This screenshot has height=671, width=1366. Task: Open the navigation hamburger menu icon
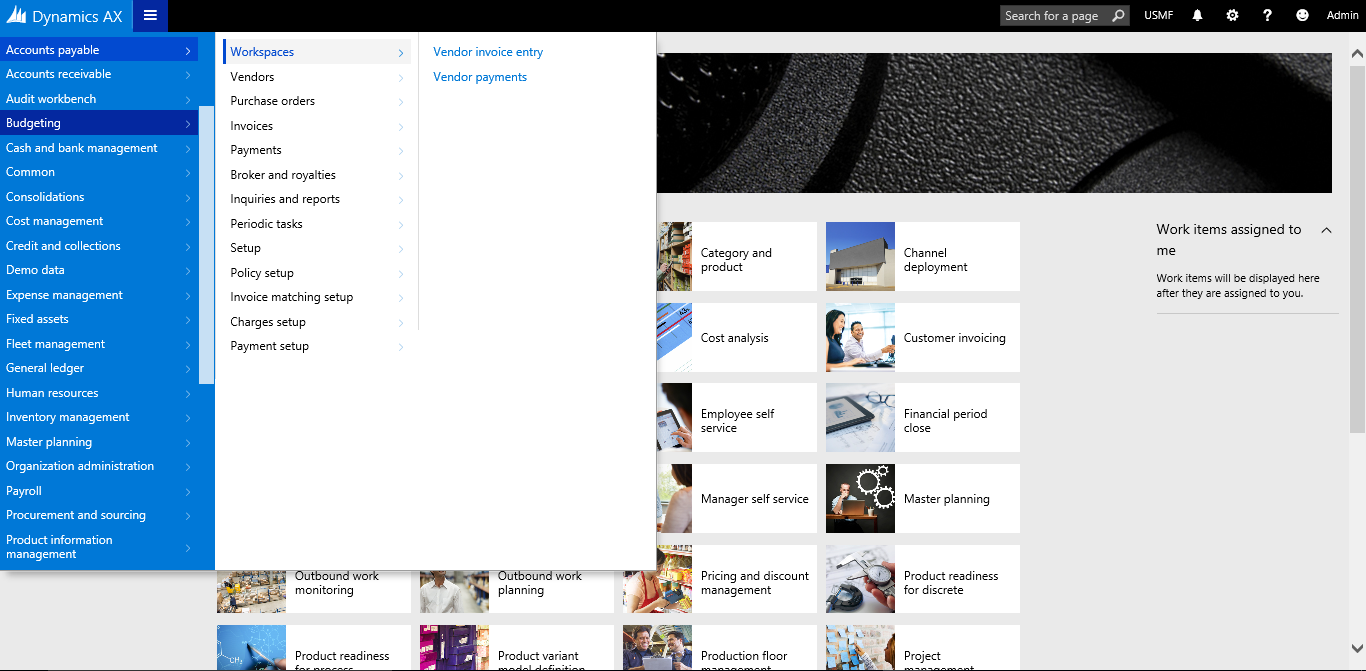click(x=150, y=16)
